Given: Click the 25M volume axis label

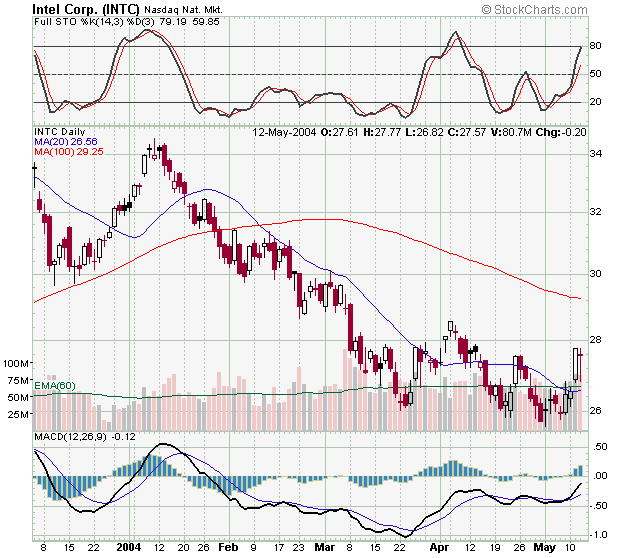Looking at the screenshot, I should pos(19,414).
